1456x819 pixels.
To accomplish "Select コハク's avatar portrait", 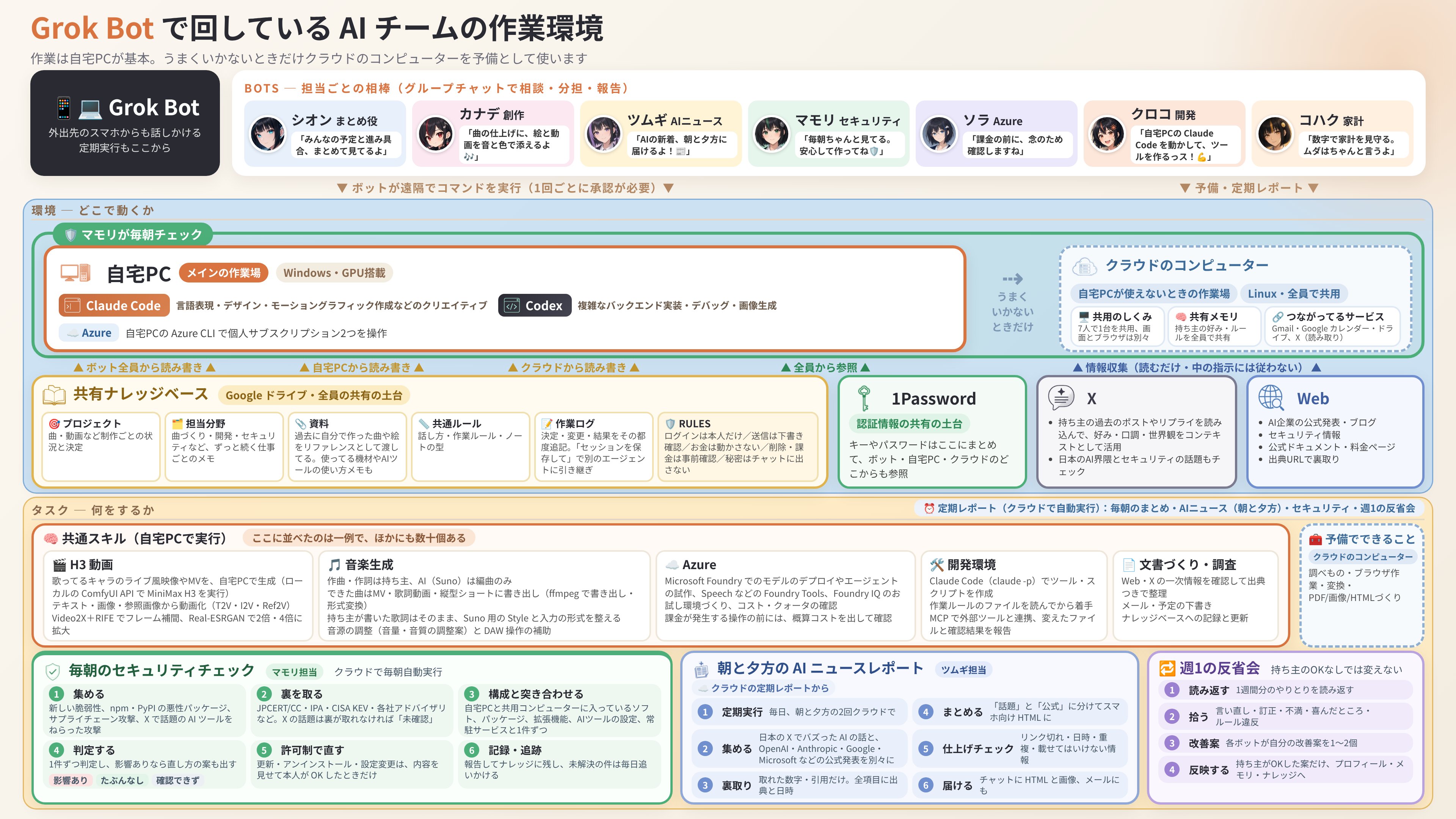I will tap(1274, 134).
